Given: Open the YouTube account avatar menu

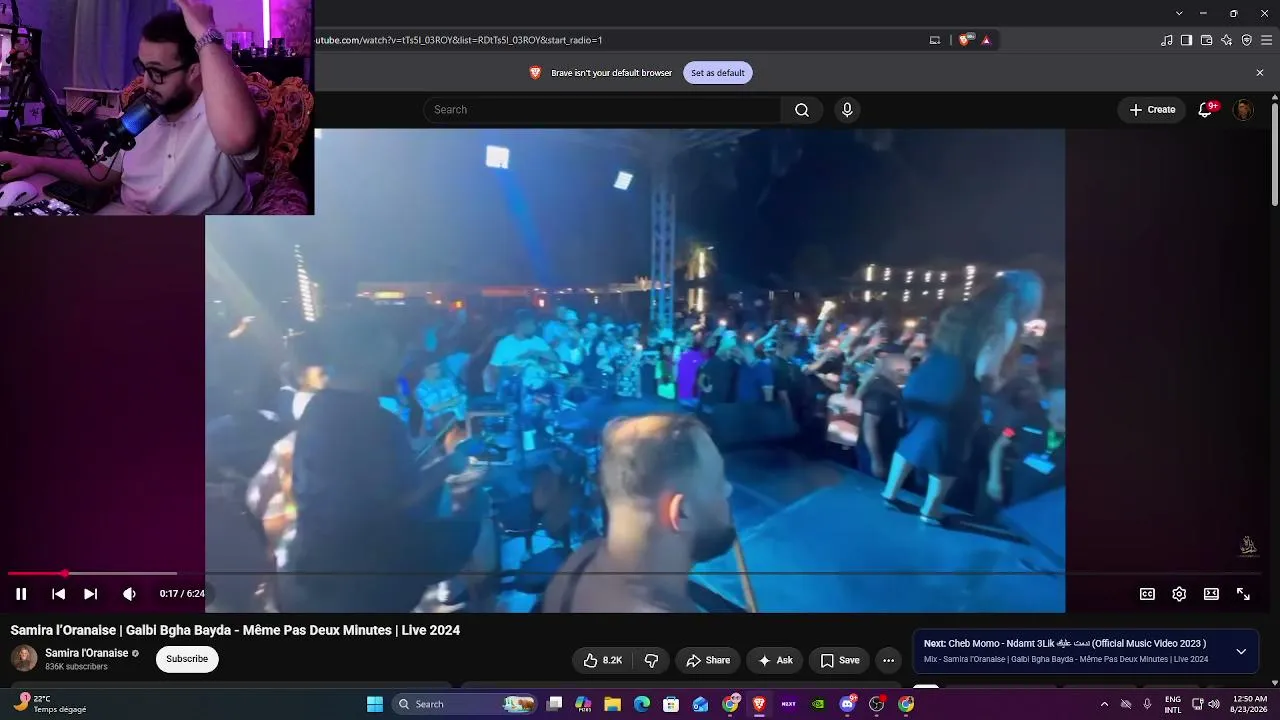Looking at the screenshot, I should [1243, 110].
